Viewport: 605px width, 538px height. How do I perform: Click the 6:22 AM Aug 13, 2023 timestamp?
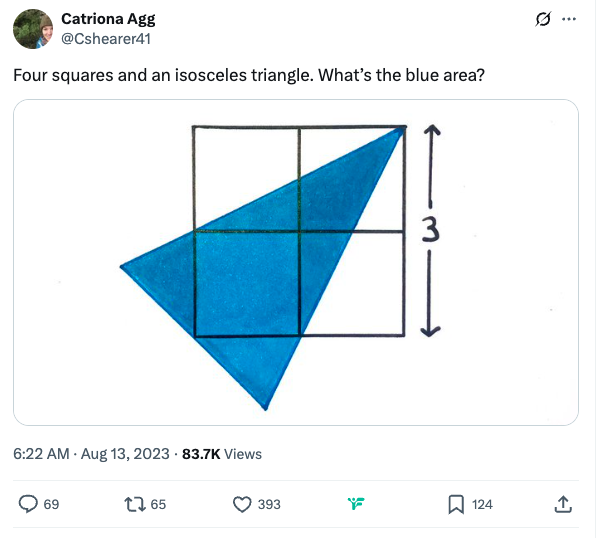coord(91,454)
